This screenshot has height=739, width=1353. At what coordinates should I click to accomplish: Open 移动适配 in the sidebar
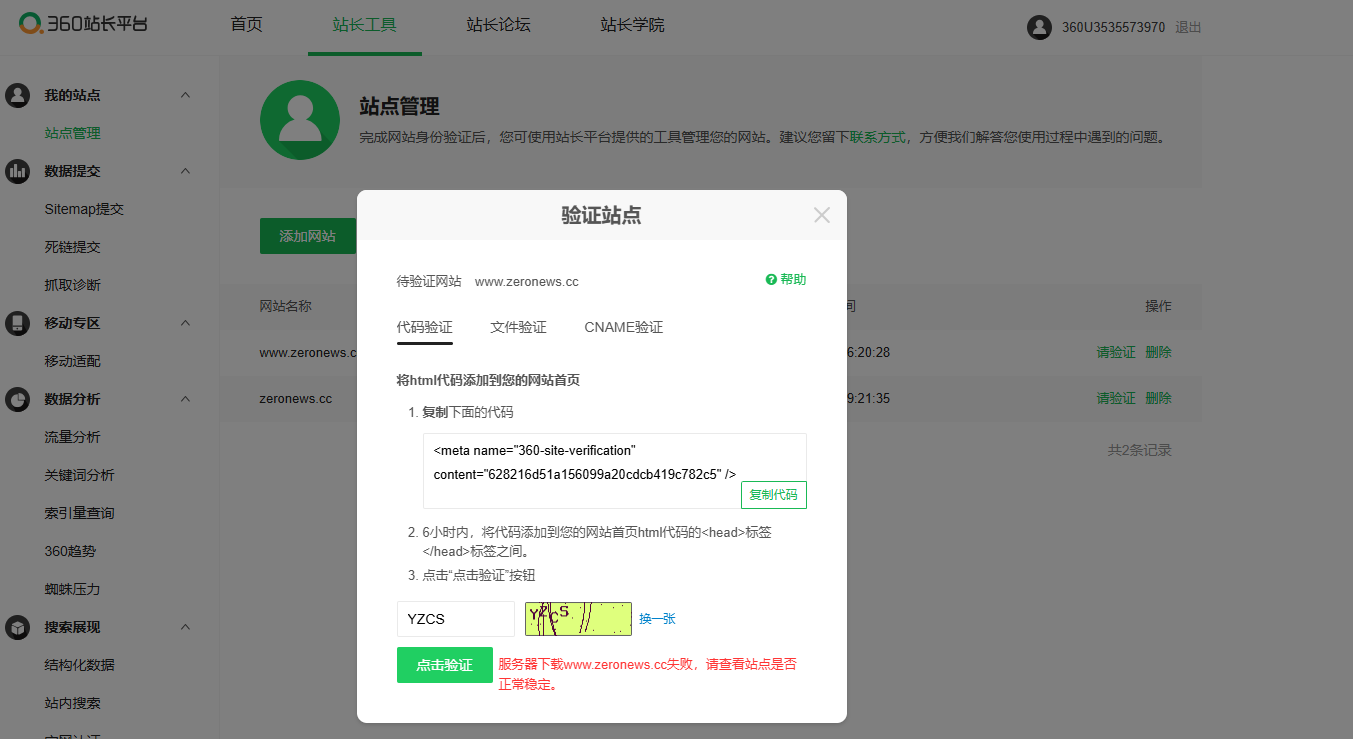click(72, 361)
